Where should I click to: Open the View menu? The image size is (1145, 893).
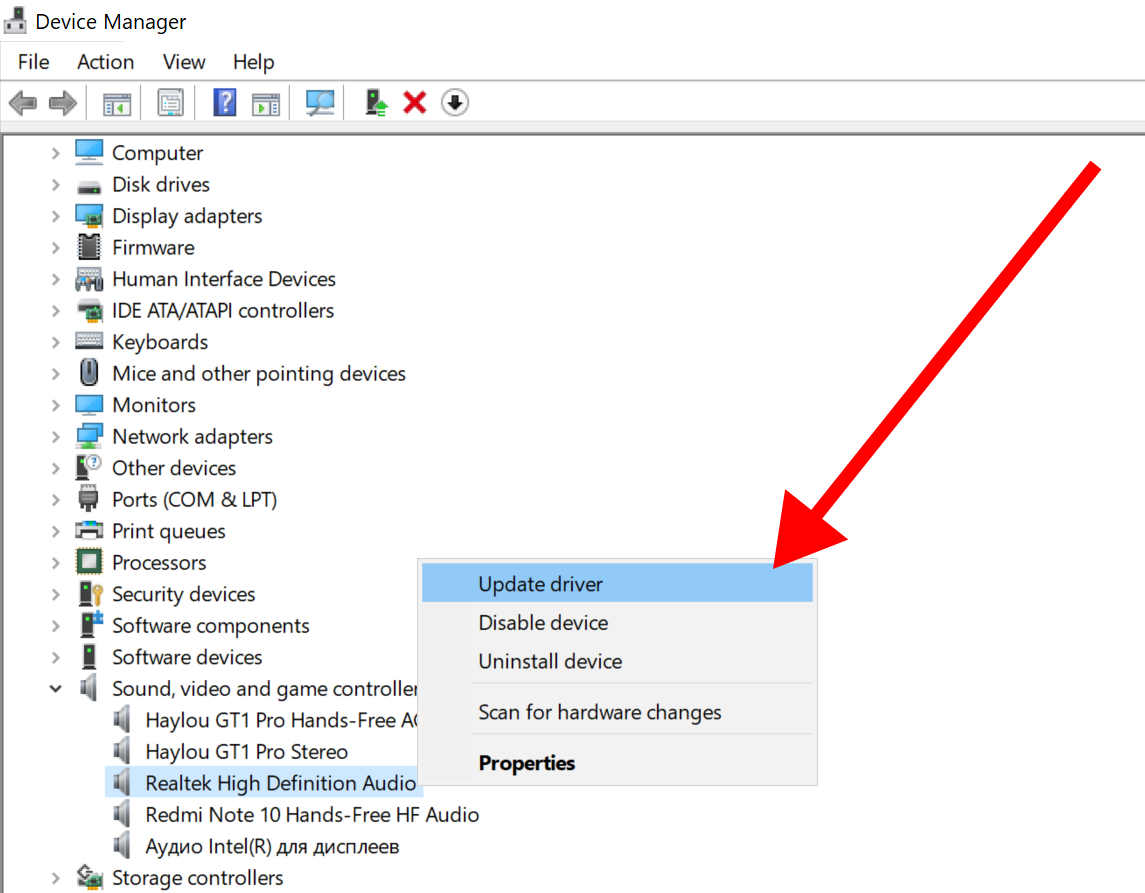point(183,62)
